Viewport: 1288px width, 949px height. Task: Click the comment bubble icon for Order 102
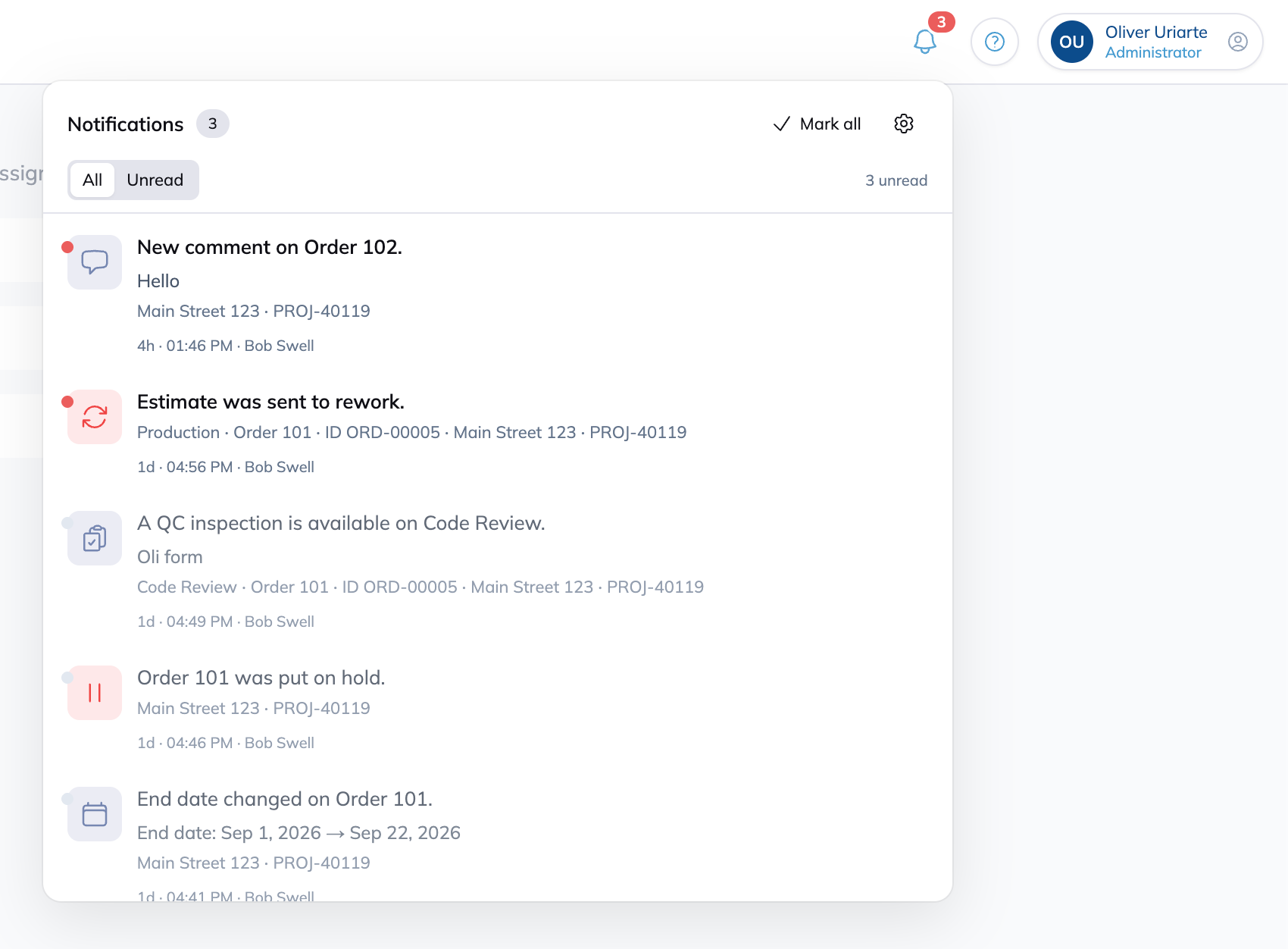point(95,262)
